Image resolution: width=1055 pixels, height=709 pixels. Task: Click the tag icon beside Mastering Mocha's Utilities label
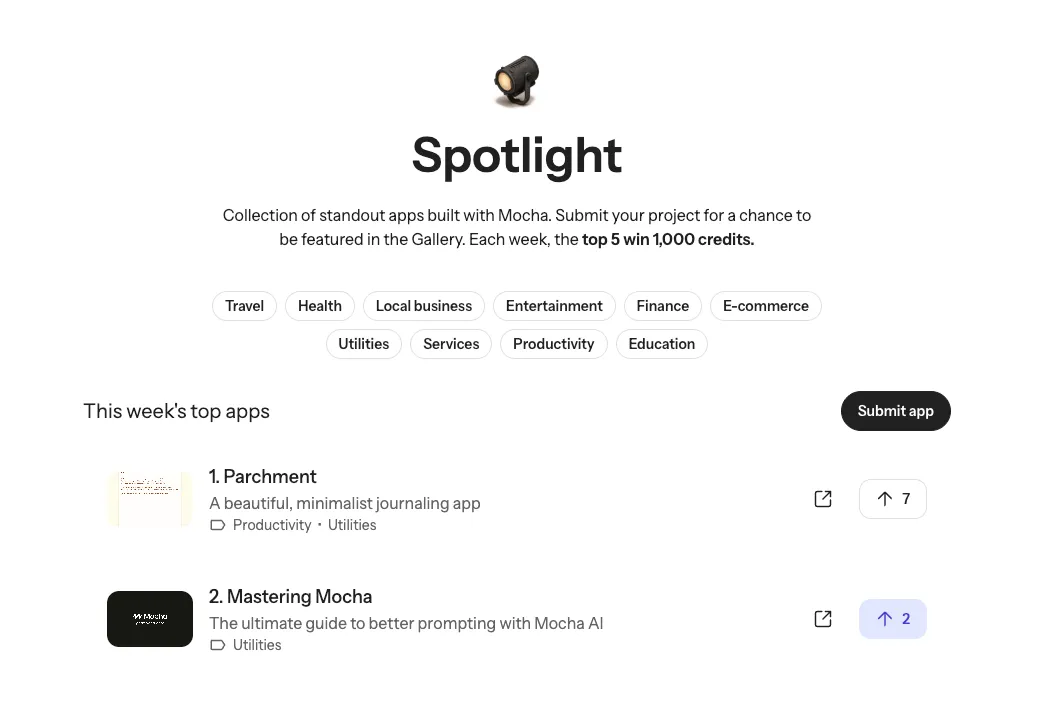pyautogui.click(x=218, y=645)
